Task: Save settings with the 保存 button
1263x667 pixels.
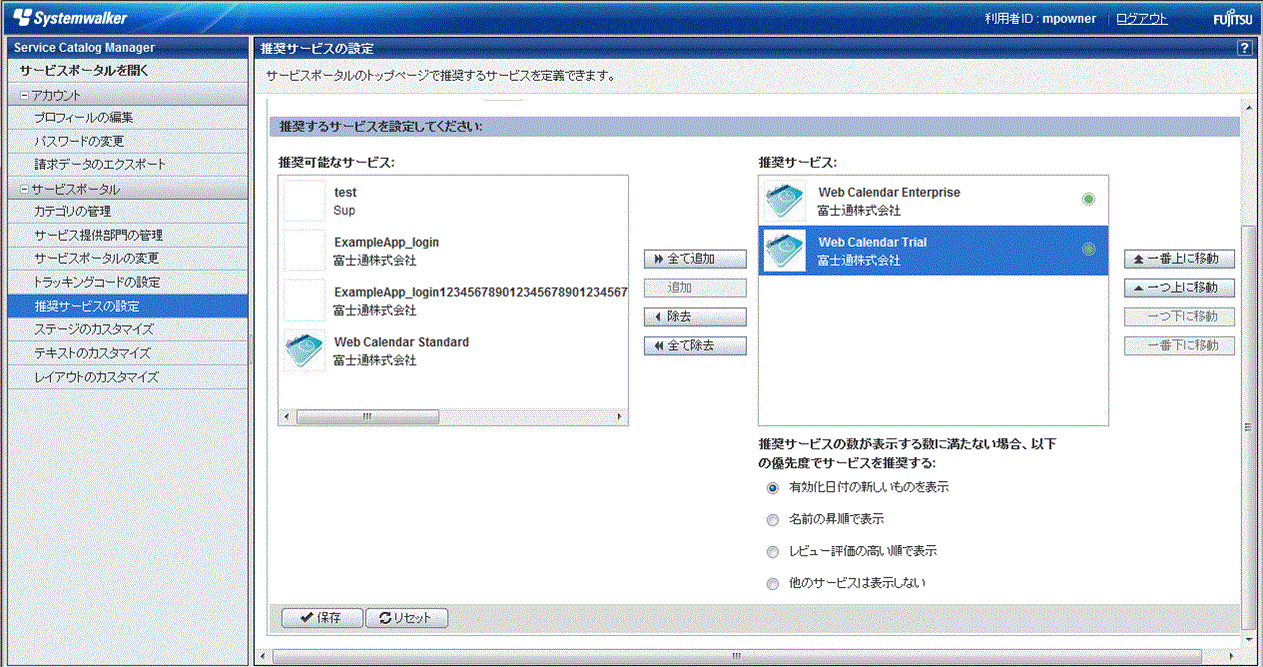Action: coord(322,618)
